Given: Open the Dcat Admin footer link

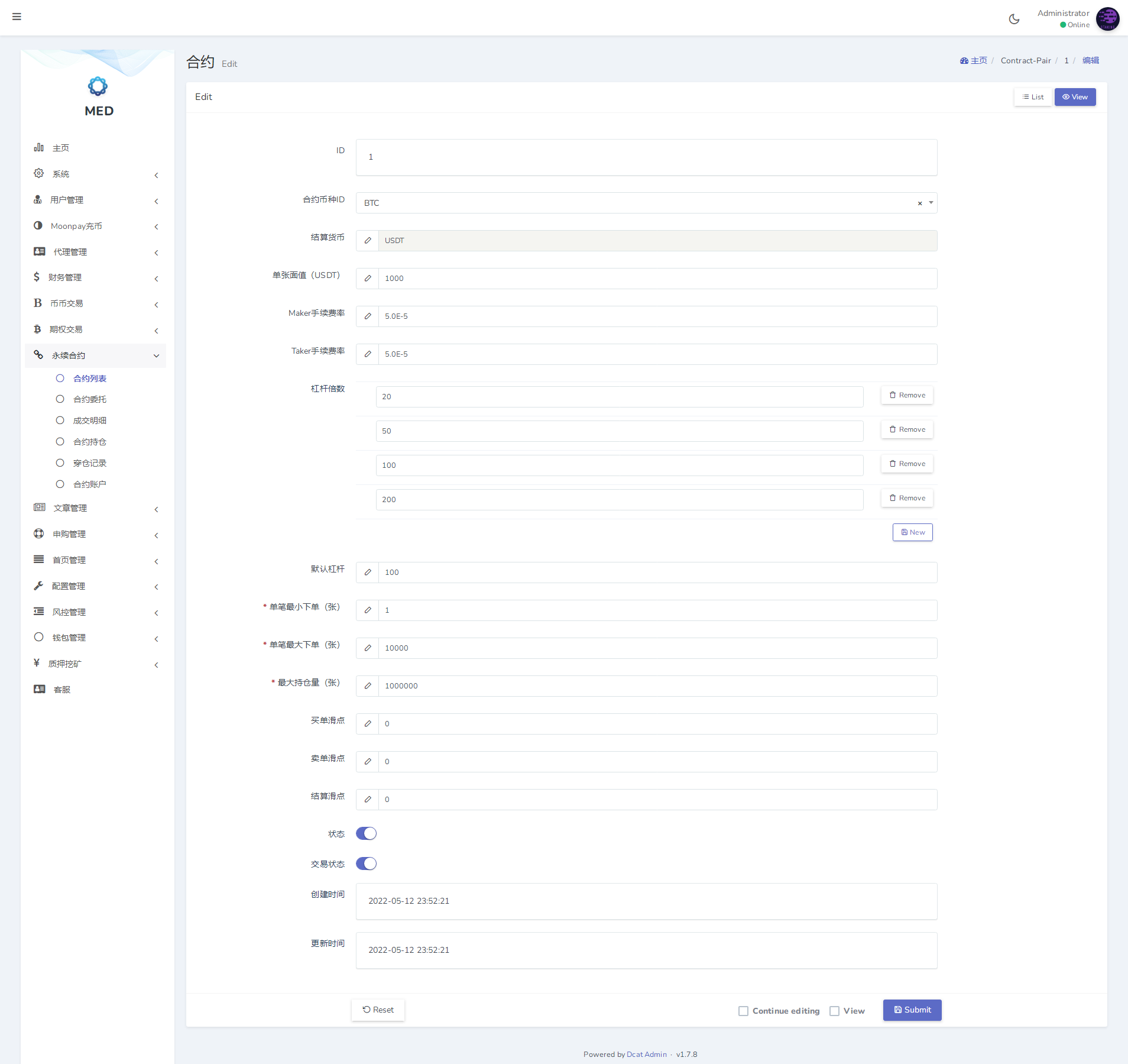Looking at the screenshot, I should [x=646, y=1054].
